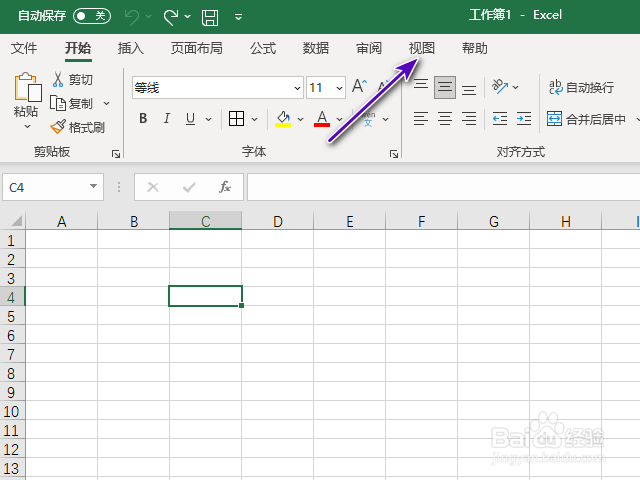Click the text Orientation icon
The height and width of the screenshot is (480, 640).
tap(500, 87)
